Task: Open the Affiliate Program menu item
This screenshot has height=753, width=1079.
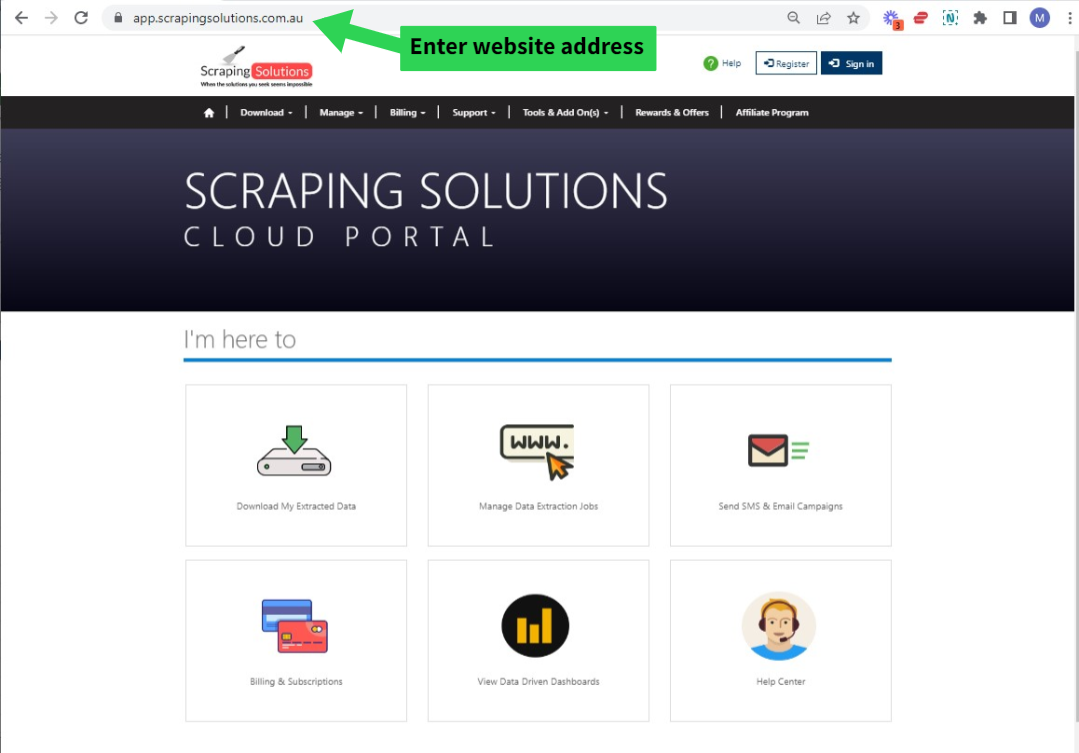Action: (x=772, y=113)
